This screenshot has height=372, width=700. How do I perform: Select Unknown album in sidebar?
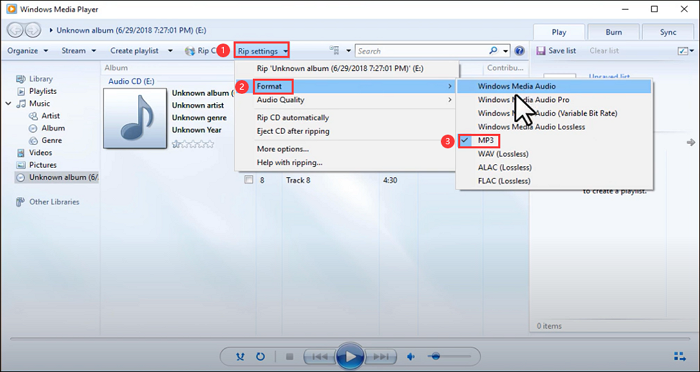click(57, 177)
